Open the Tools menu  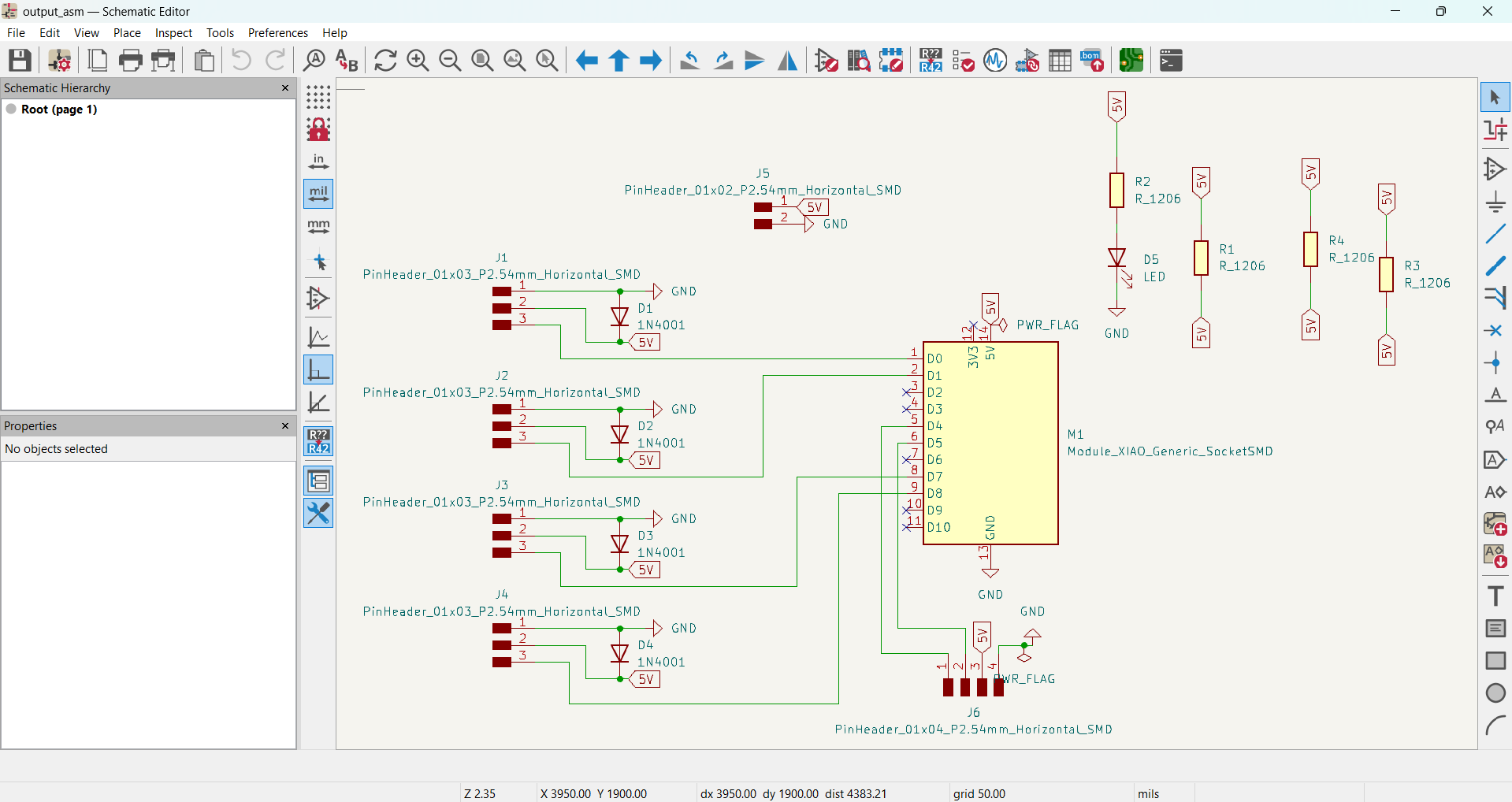[x=220, y=32]
